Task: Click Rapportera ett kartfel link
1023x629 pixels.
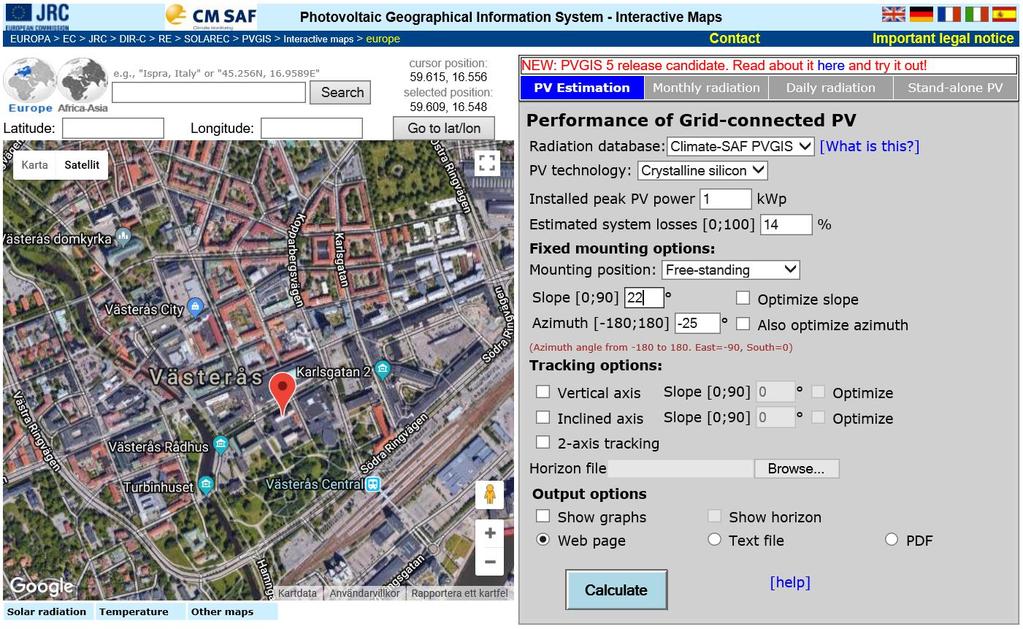Action: click(x=459, y=593)
